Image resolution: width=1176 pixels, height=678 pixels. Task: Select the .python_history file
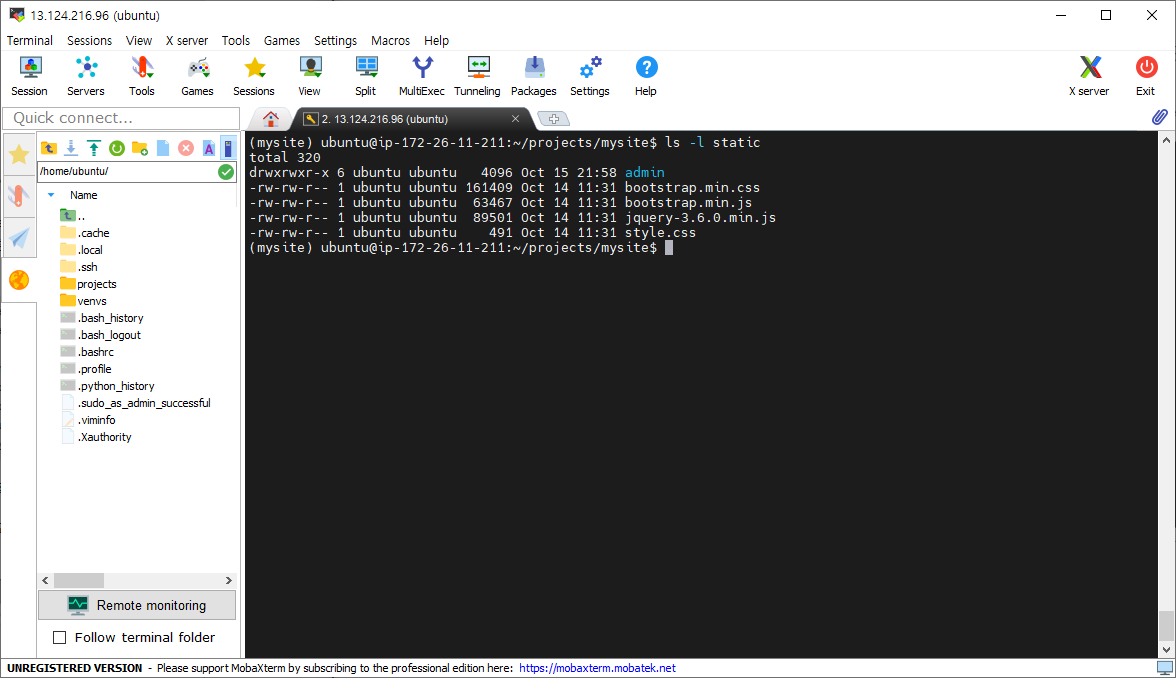pos(107,386)
